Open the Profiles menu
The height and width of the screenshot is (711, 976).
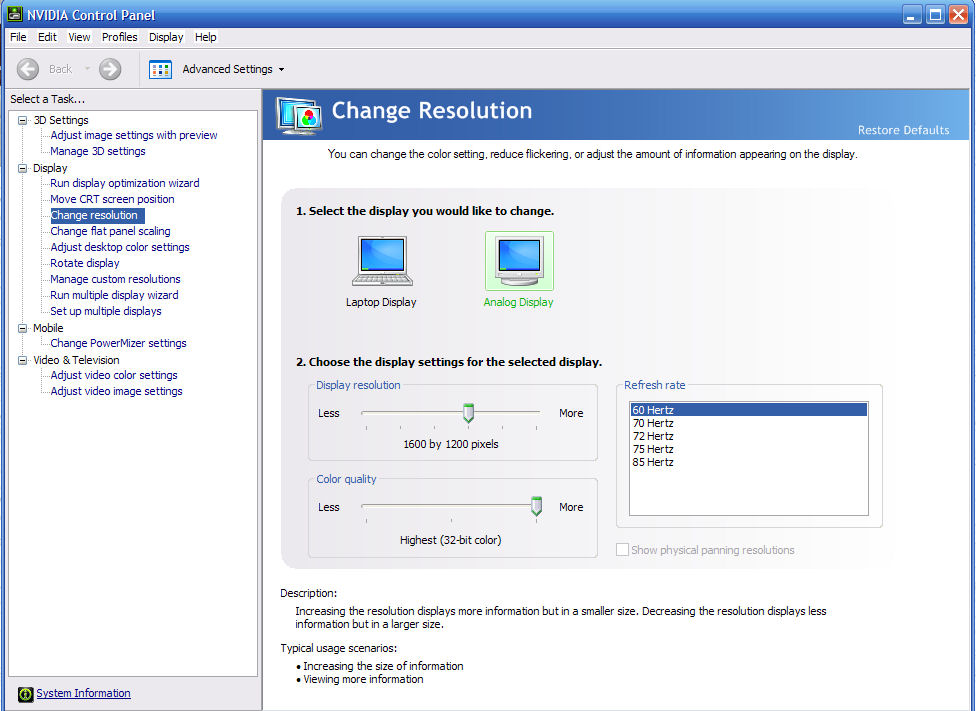point(120,37)
